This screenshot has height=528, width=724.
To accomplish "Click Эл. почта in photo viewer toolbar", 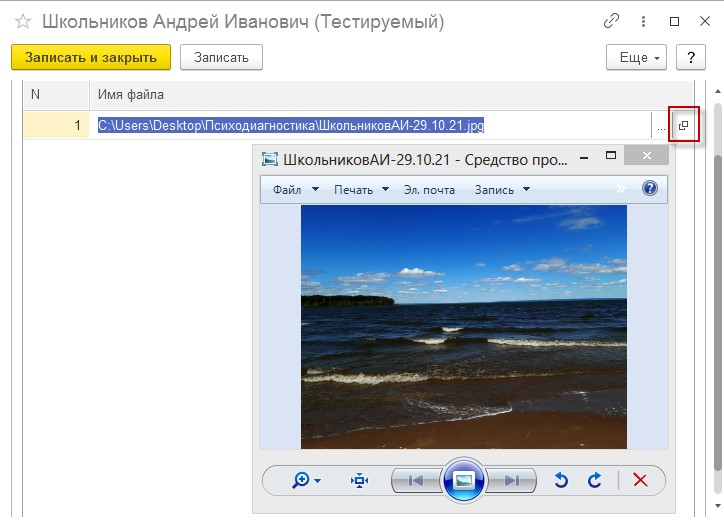I will 429,190.
